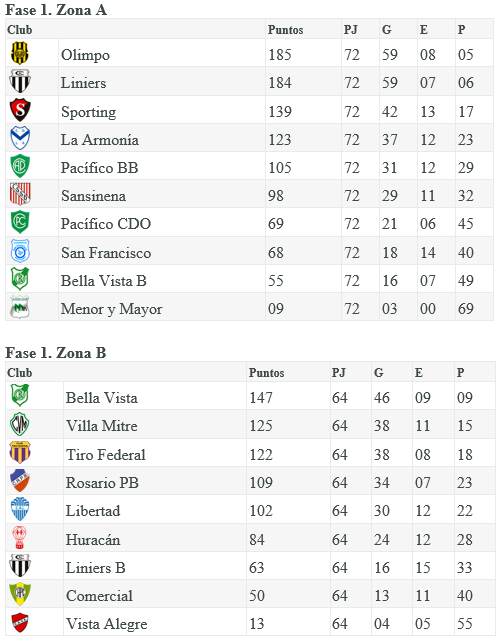Select the Fase 1. Zona B heading
The width and height of the screenshot is (501, 641).
[x=56, y=353]
